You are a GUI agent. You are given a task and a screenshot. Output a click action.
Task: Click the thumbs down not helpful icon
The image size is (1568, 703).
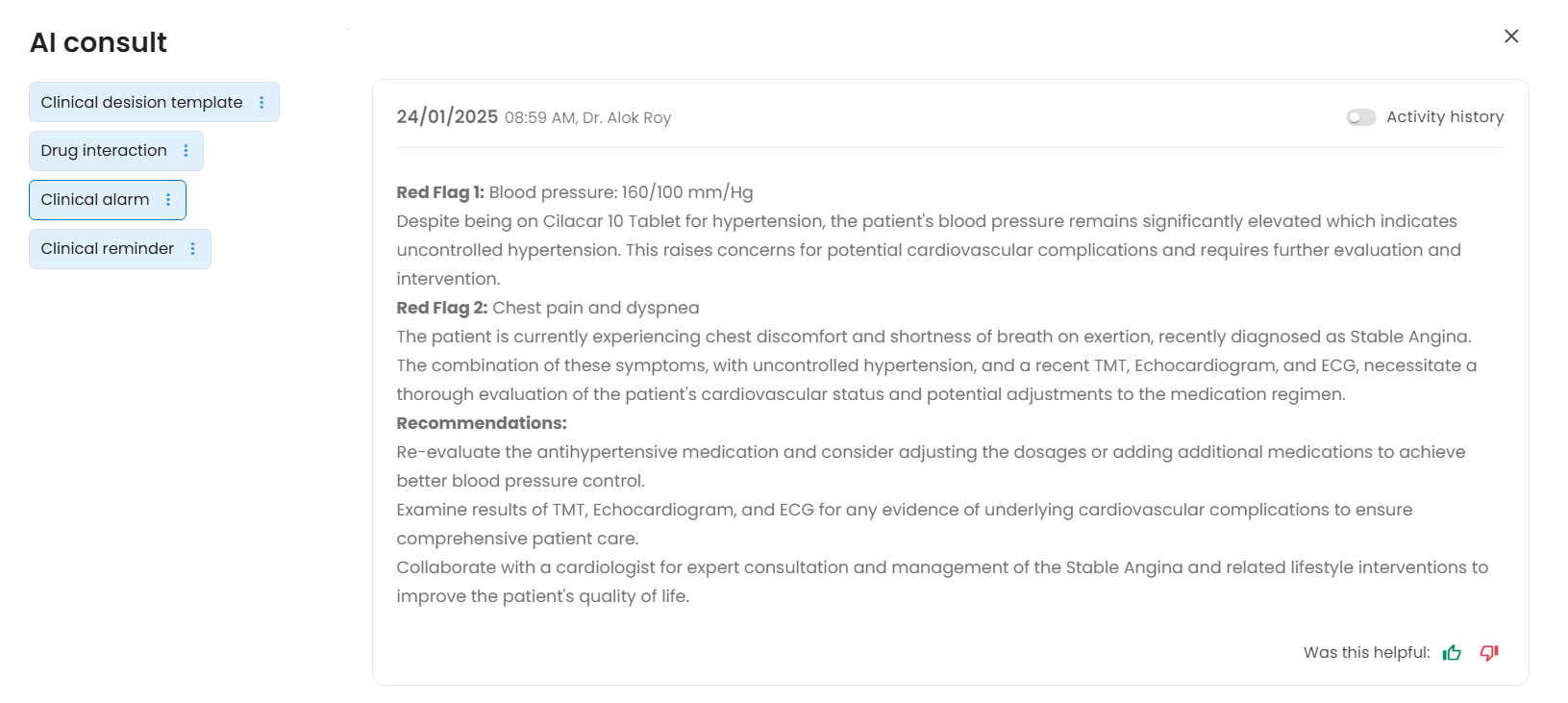[1489, 653]
